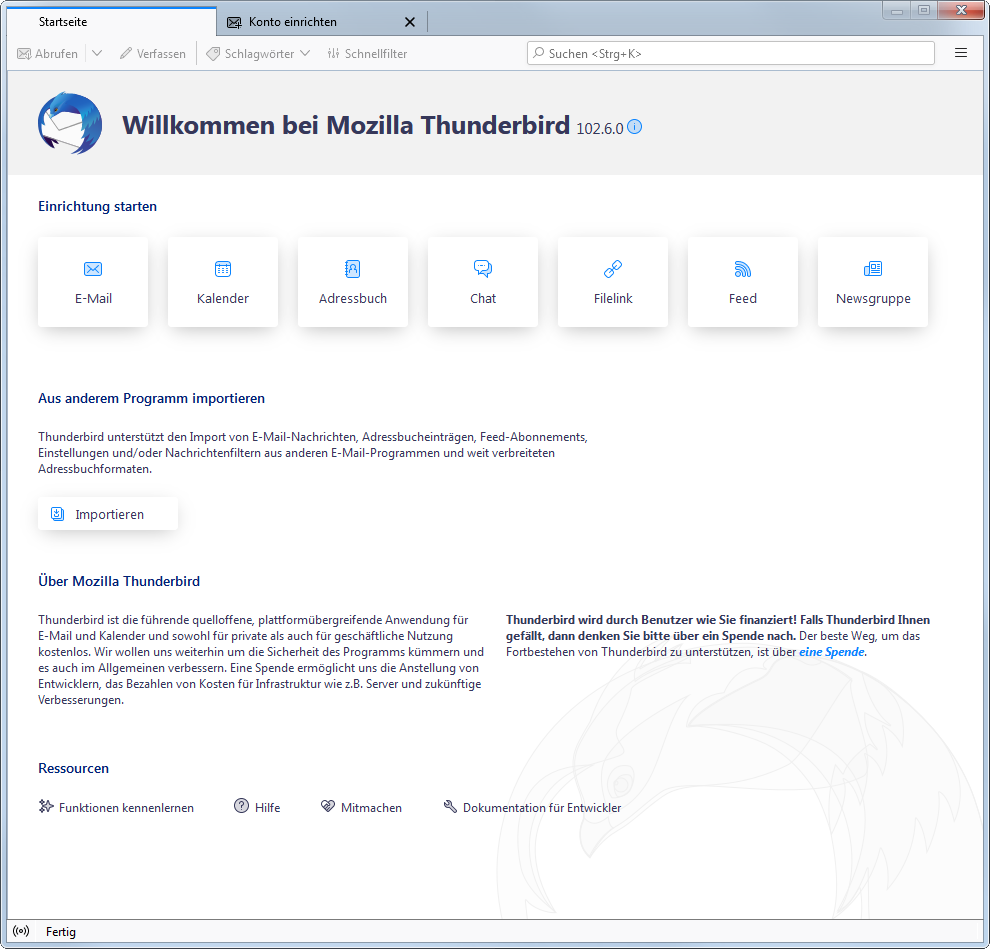
Task: Click the Suchen search field
Action: 731,54
